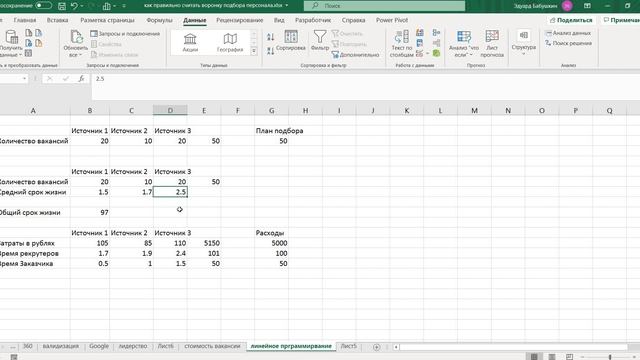Click cell with value 5150

(204, 243)
